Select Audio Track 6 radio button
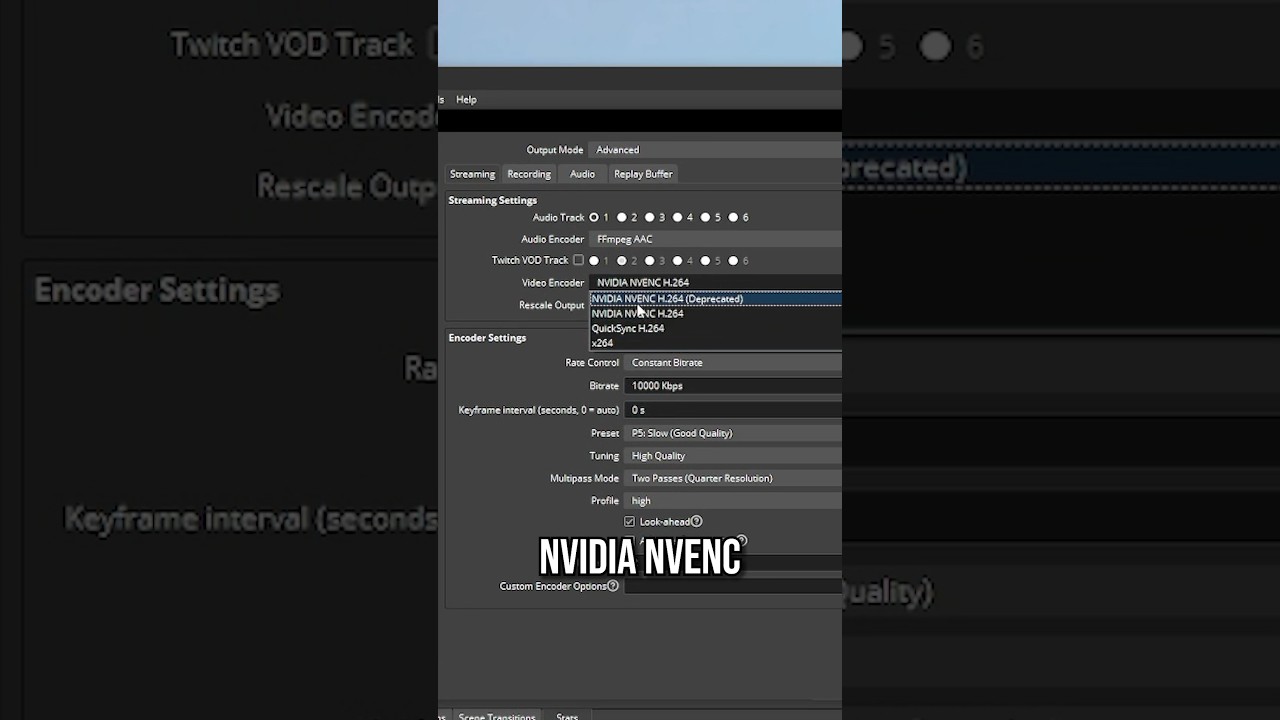The width and height of the screenshot is (1280, 720). [734, 217]
